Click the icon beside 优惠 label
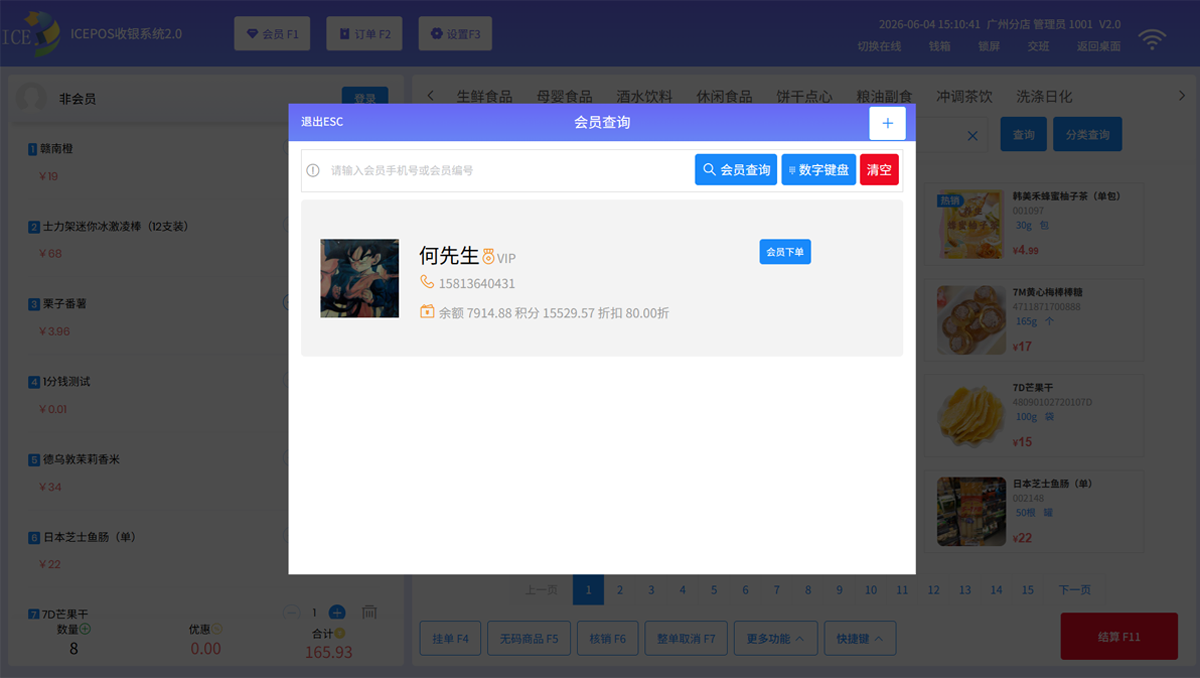Image resolution: width=1200 pixels, height=678 pixels. tap(217, 630)
